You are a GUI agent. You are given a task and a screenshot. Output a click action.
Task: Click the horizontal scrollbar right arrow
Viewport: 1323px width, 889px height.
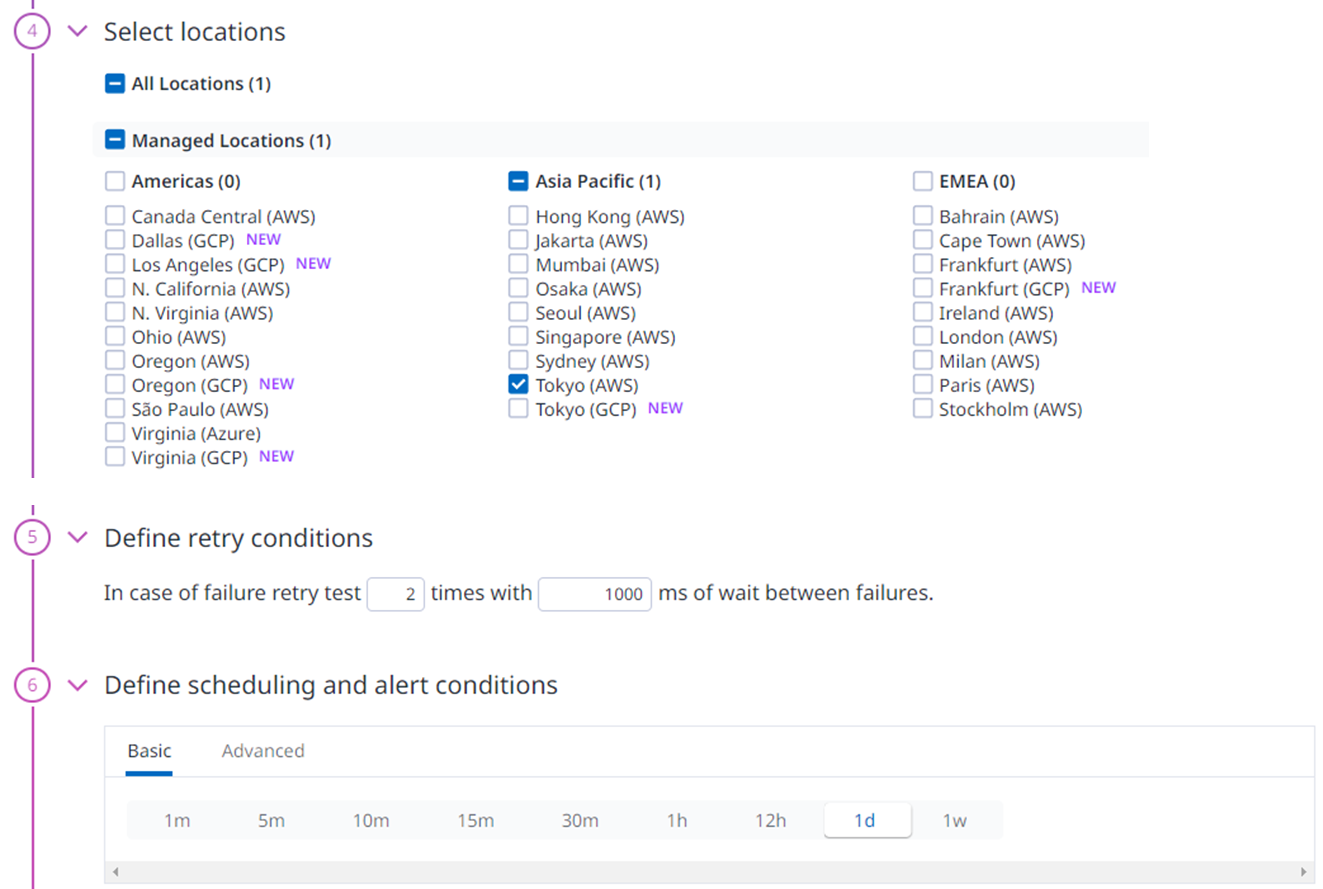1303,872
